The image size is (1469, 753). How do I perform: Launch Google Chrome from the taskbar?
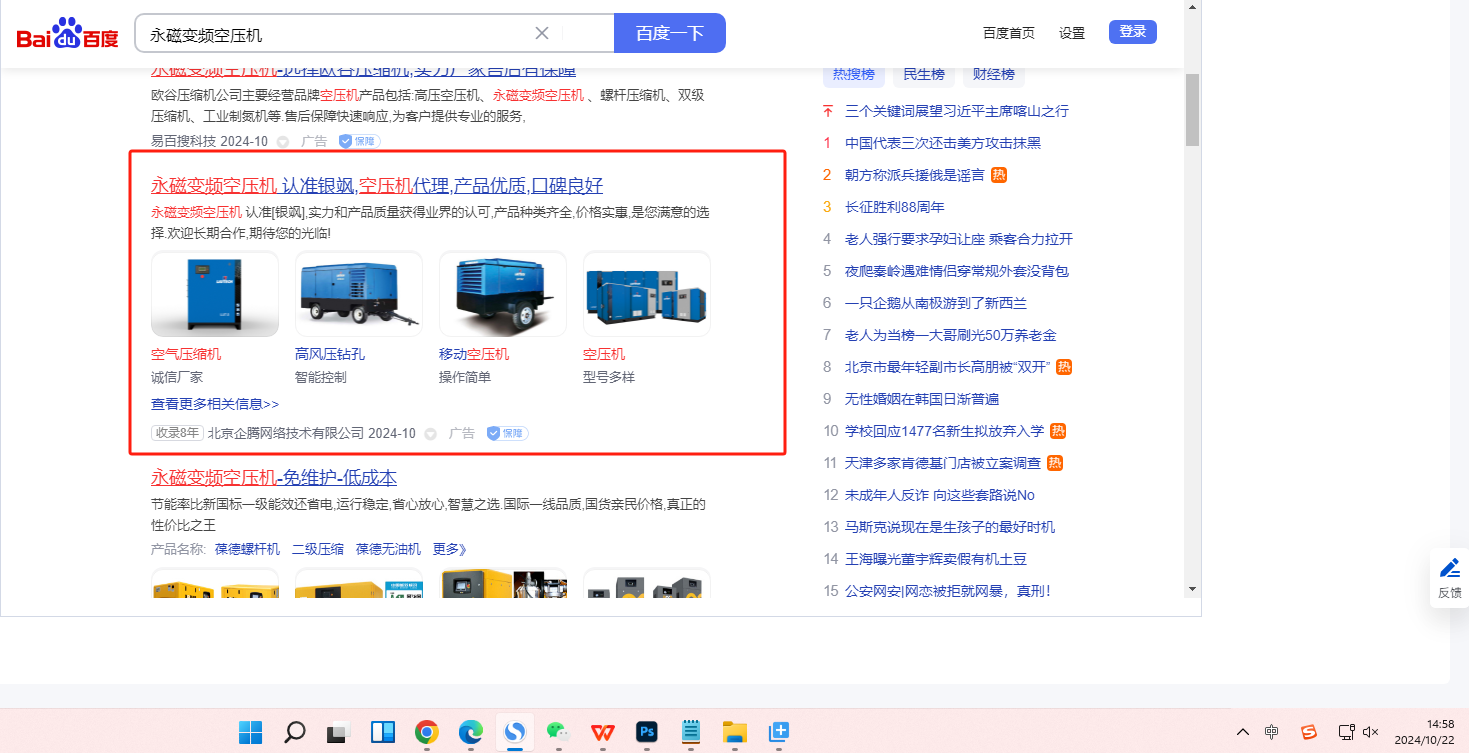tap(427, 732)
